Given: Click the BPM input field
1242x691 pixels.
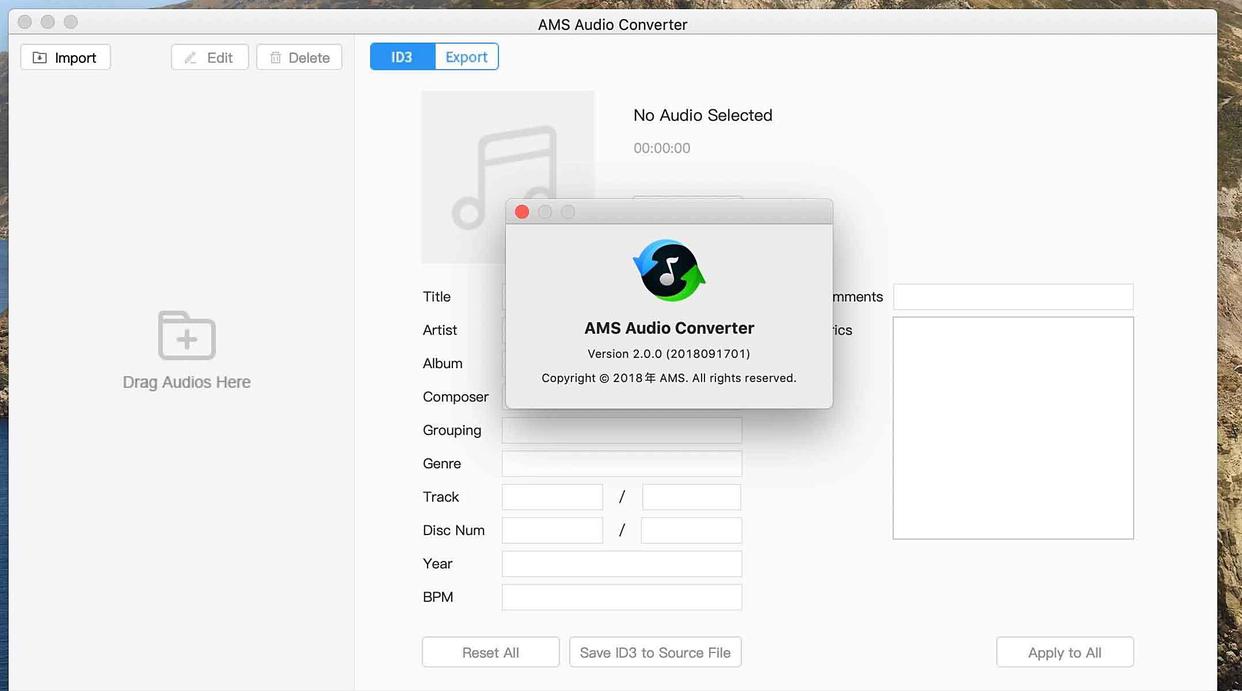Looking at the screenshot, I should (622, 597).
